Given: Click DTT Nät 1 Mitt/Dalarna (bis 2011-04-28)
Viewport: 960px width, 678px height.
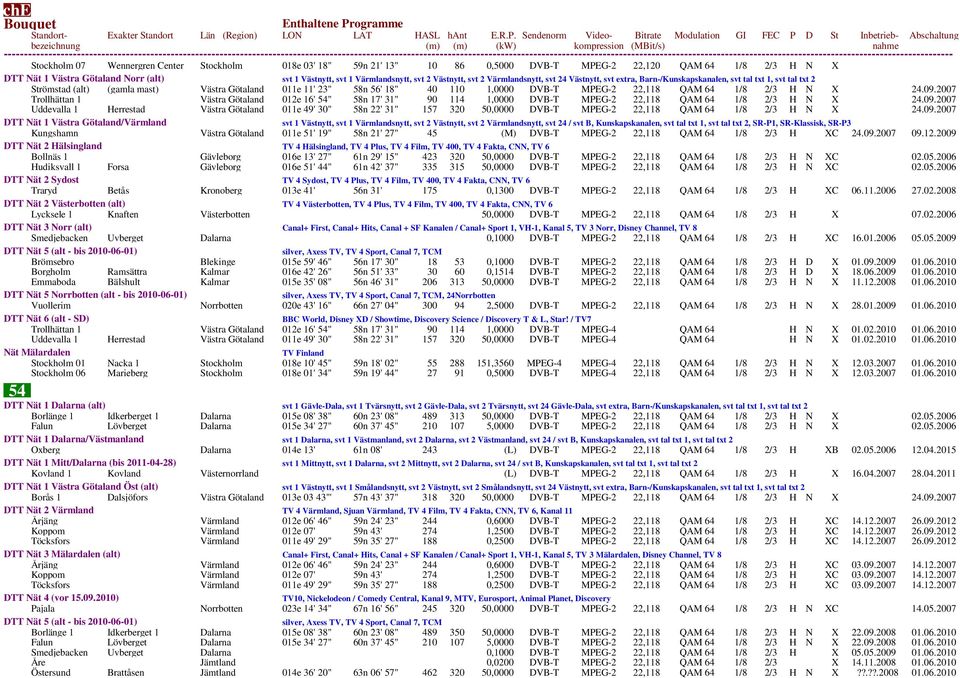Looking at the screenshot, I should (x=90, y=463).
